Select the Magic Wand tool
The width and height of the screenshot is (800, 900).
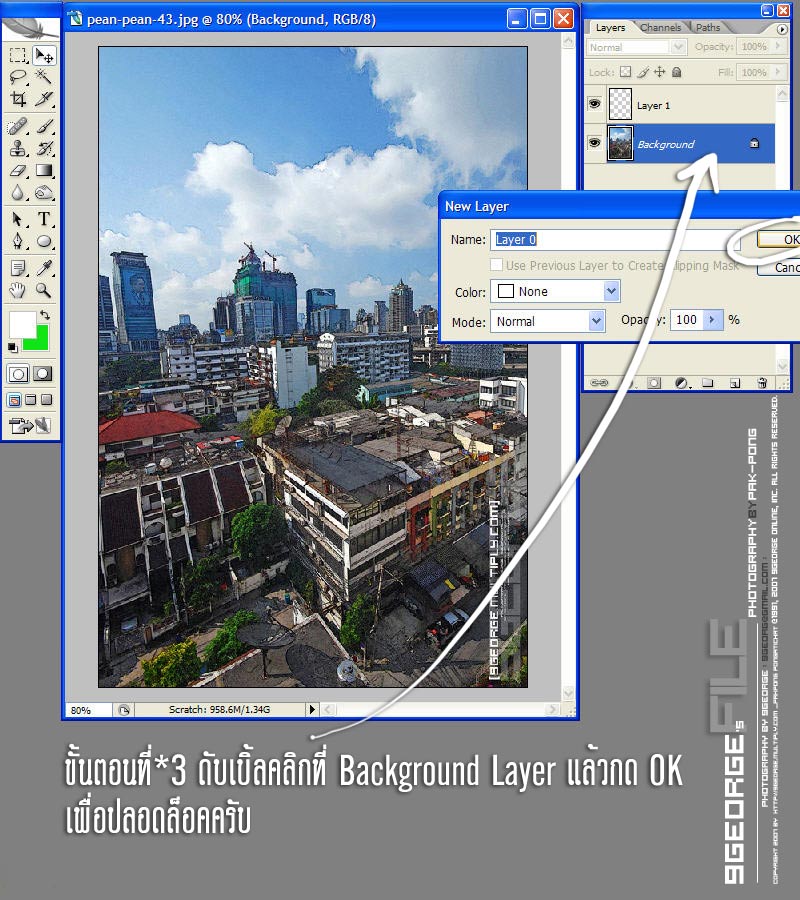pos(44,76)
